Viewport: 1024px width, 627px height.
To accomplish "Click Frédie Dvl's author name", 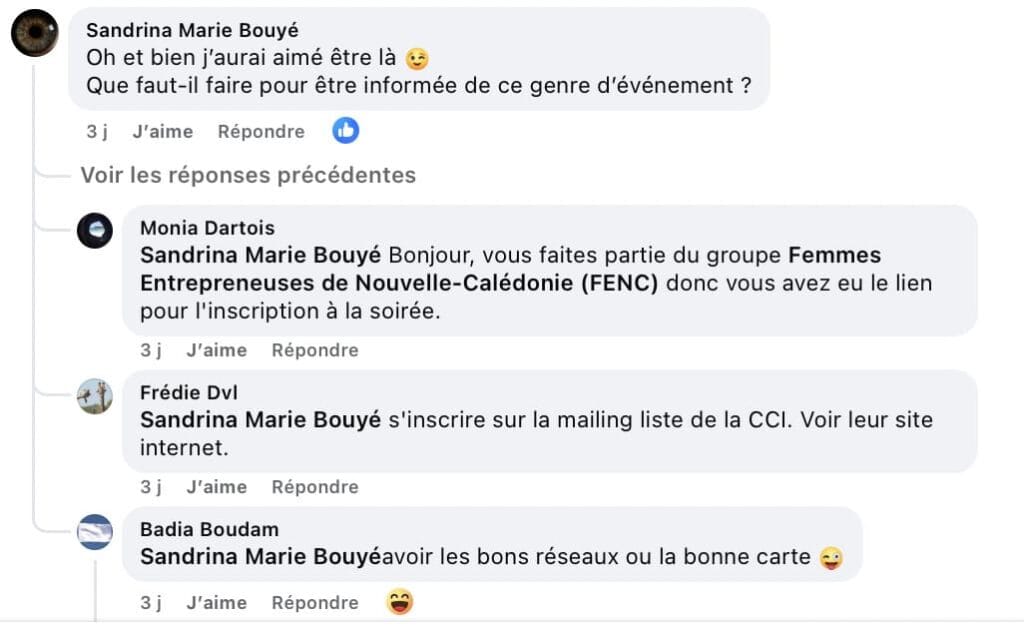I will click(189, 393).
